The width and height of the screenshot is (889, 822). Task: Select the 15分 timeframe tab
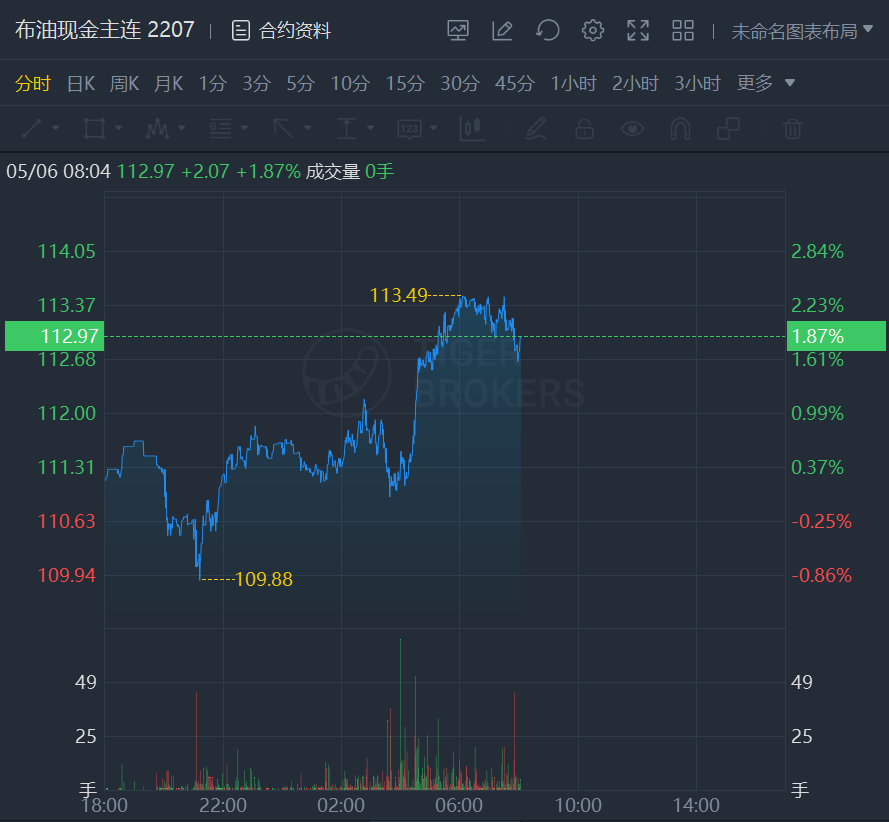click(404, 83)
